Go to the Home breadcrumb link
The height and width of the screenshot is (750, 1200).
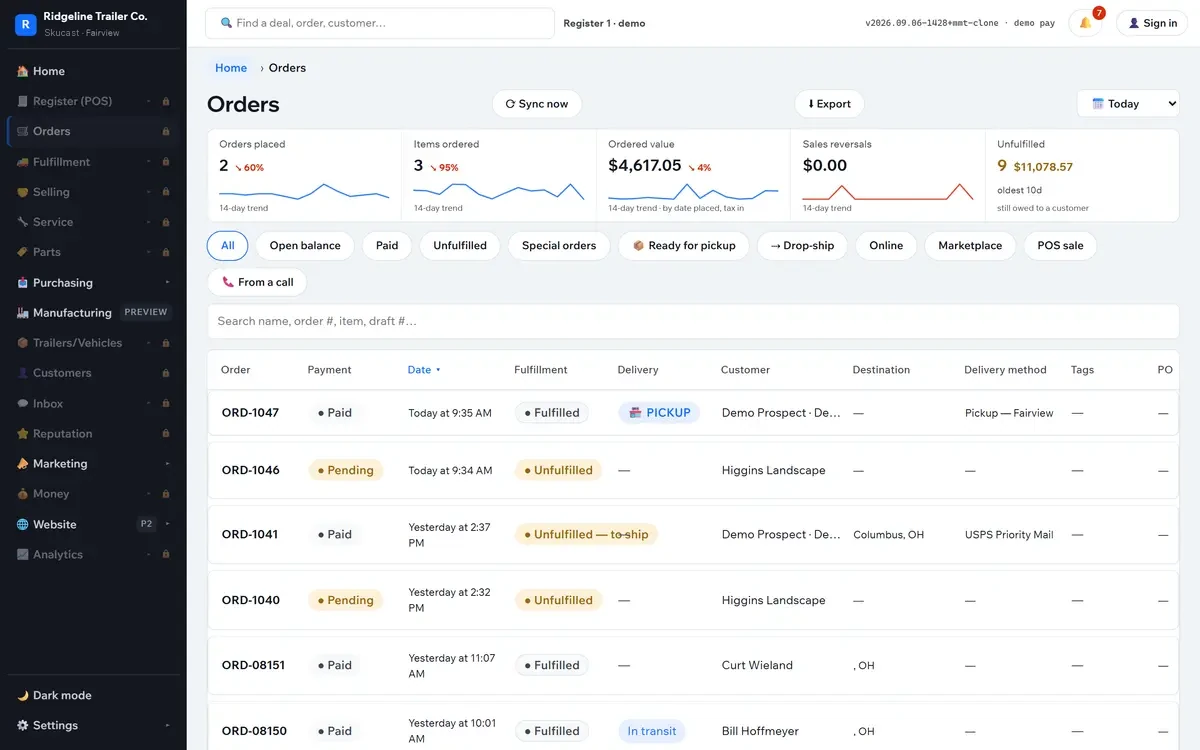coord(231,68)
